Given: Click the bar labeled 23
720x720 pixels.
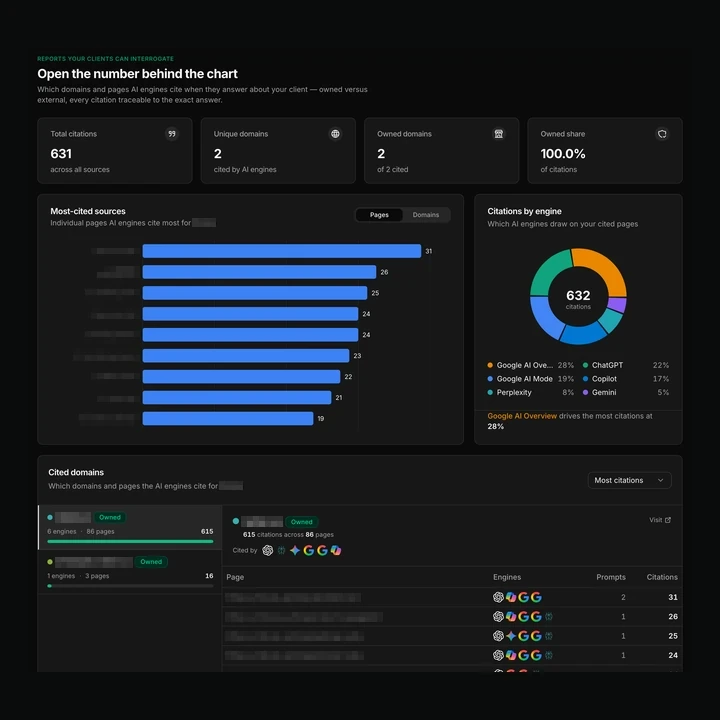Looking at the screenshot, I should coord(246,356).
